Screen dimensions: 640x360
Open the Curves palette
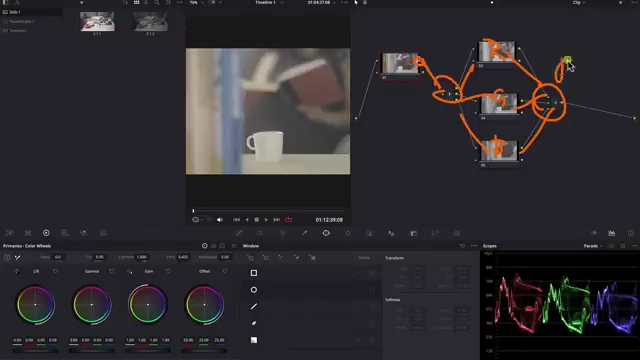[x=239, y=233]
